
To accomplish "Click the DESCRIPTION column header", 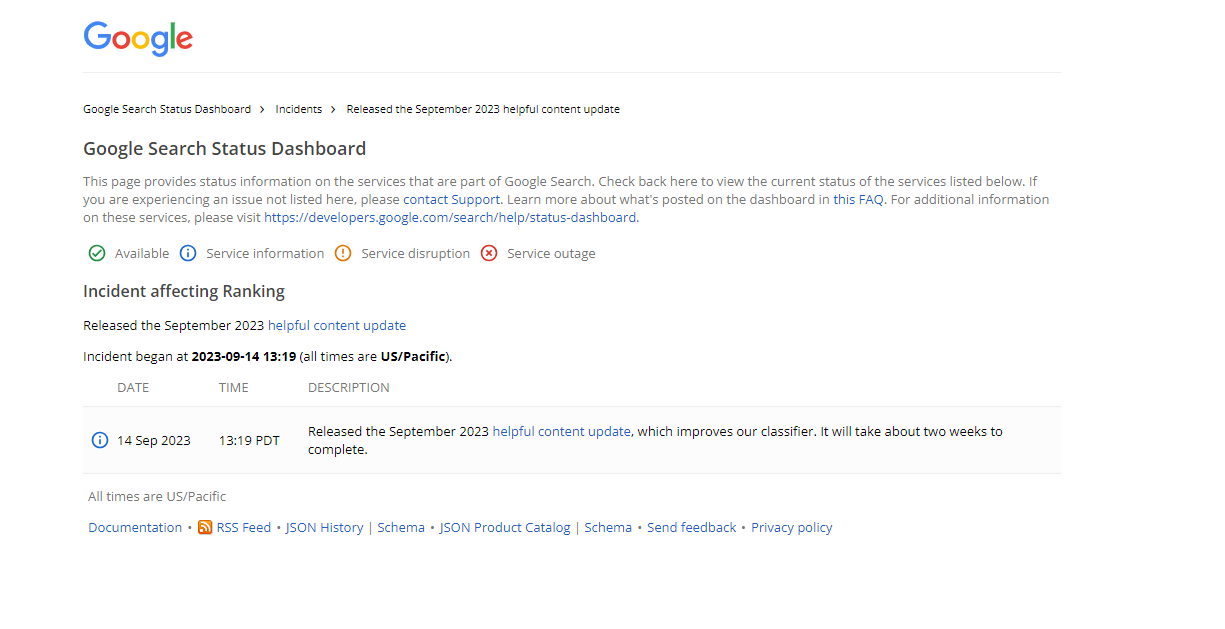I will (349, 387).
